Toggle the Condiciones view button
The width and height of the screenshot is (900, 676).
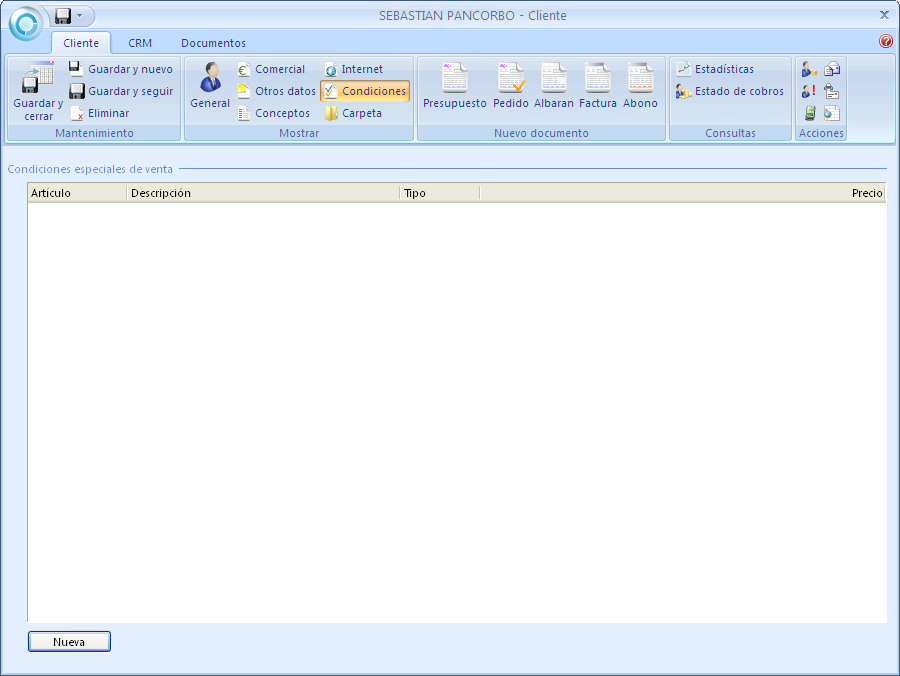click(365, 92)
